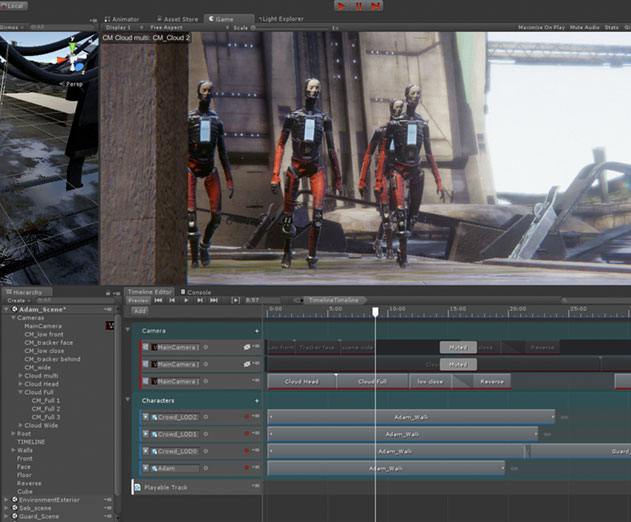Click the Add button in the Timeline Editor
The width and height of the screenshot is (631, 522).
[140, 311]
